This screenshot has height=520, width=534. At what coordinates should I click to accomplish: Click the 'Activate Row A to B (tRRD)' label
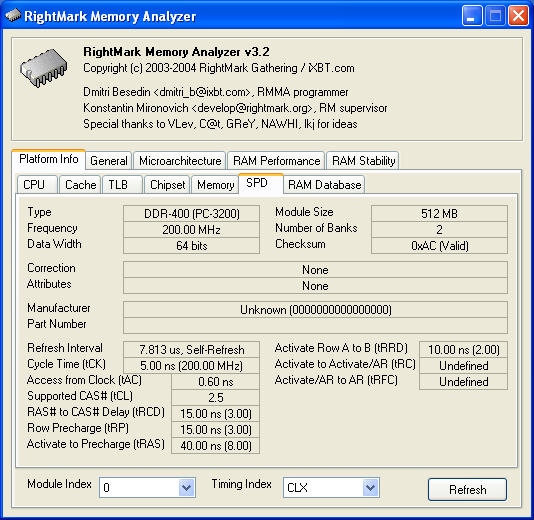tap(341, 348)
